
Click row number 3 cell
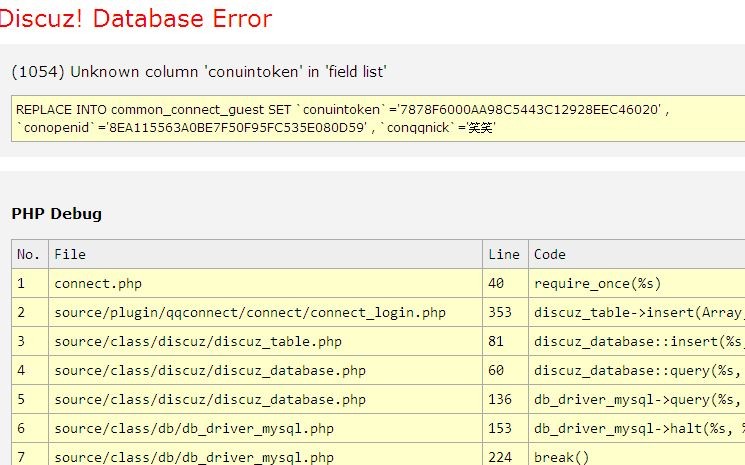(30, 342)
